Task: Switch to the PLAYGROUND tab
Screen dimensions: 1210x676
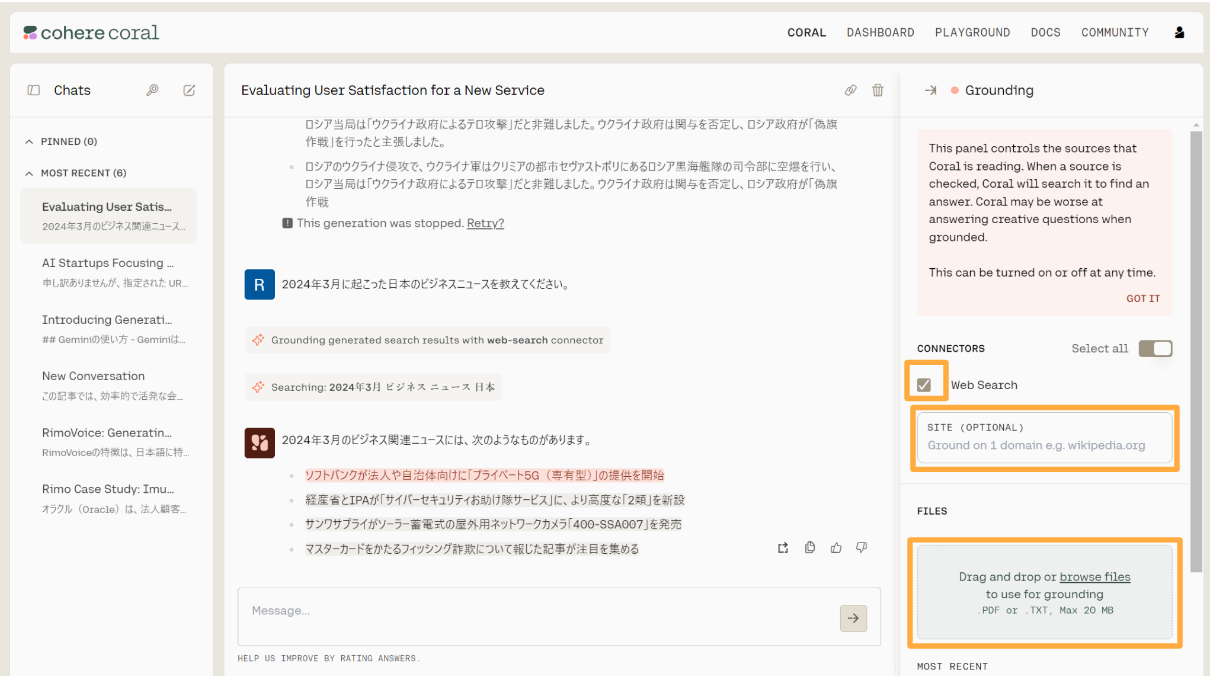Action: coord(972,32)
